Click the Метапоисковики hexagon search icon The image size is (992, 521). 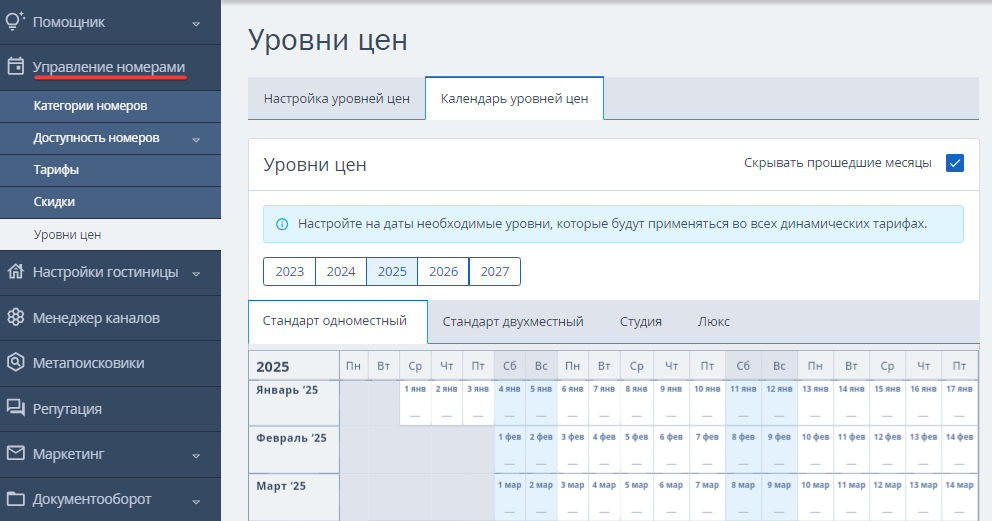(x=16, y=363)
